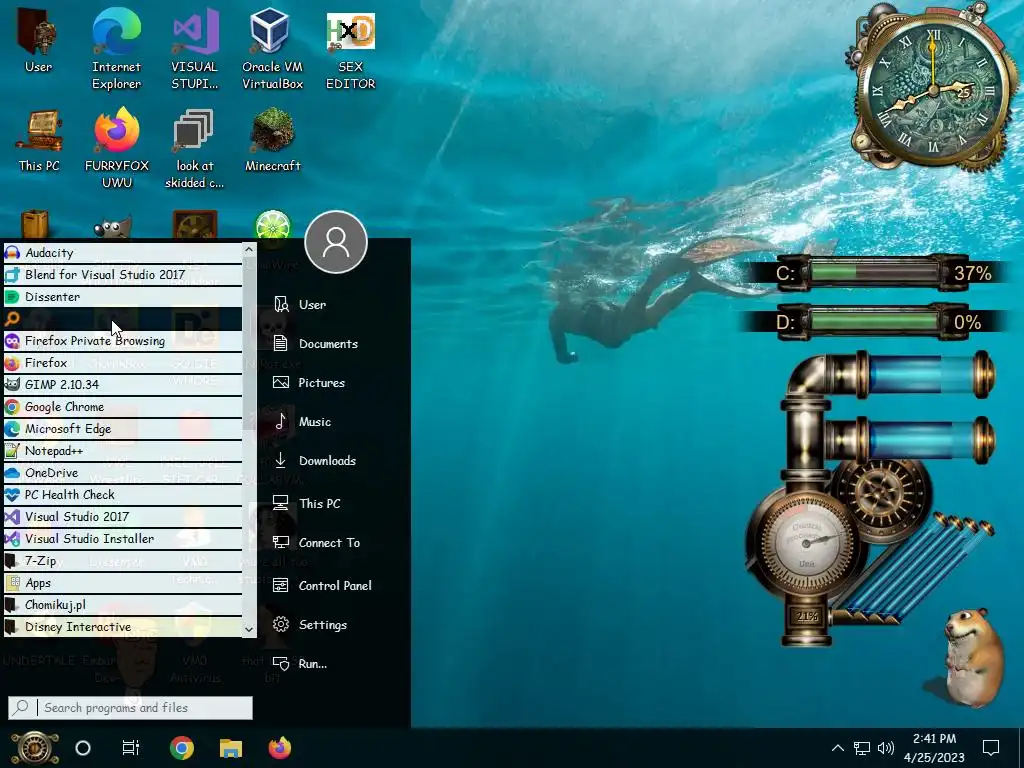Open Downloads from Start menu
1024x768 pixels.
point(315,461)
